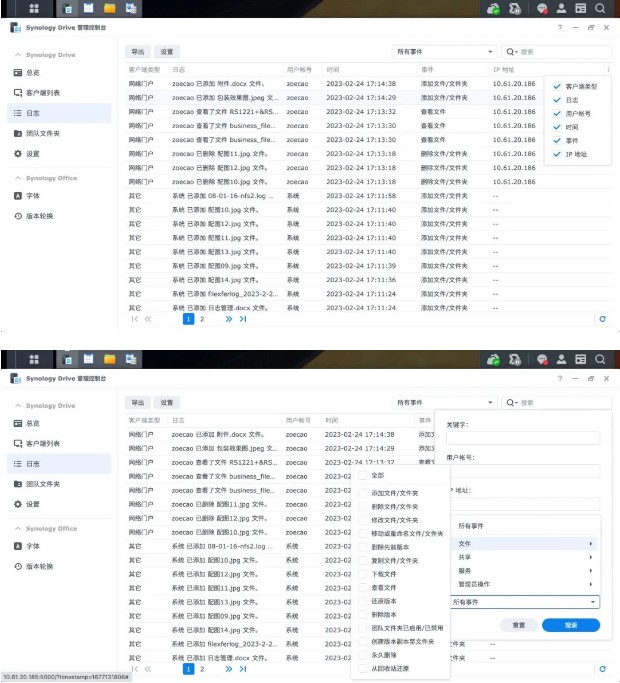Uncheck 客户端类型 column checkbox

tap(557, 86)
